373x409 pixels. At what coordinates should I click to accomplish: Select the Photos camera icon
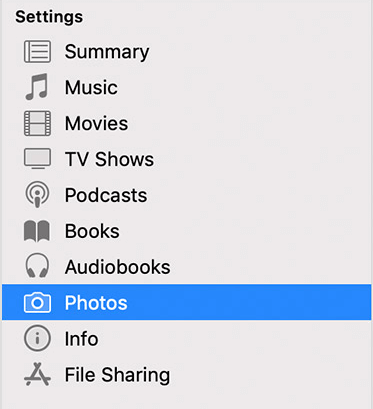37,302
